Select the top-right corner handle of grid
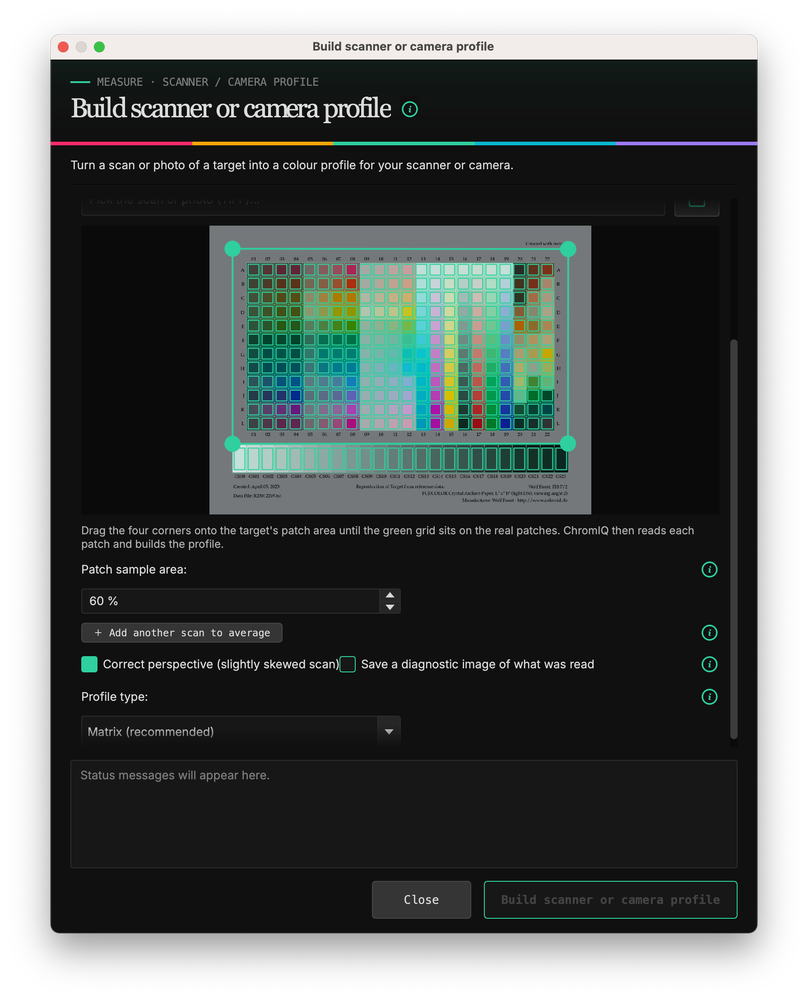Screen dimensions: 808x1000 tap(568, 249)
